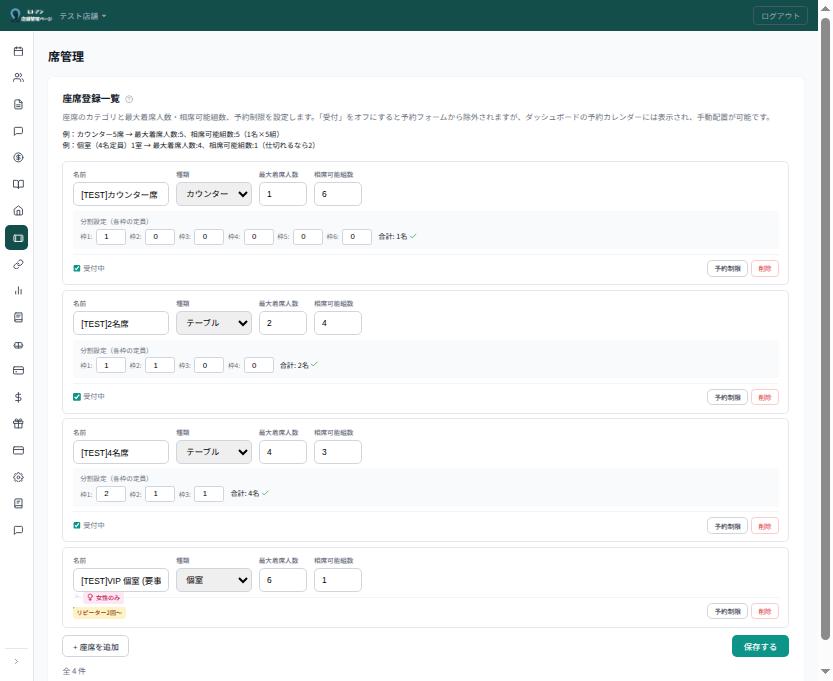Delete the VIP 個室 seat
The height and width of the screenshot is (681, 833).
[765, 611]
